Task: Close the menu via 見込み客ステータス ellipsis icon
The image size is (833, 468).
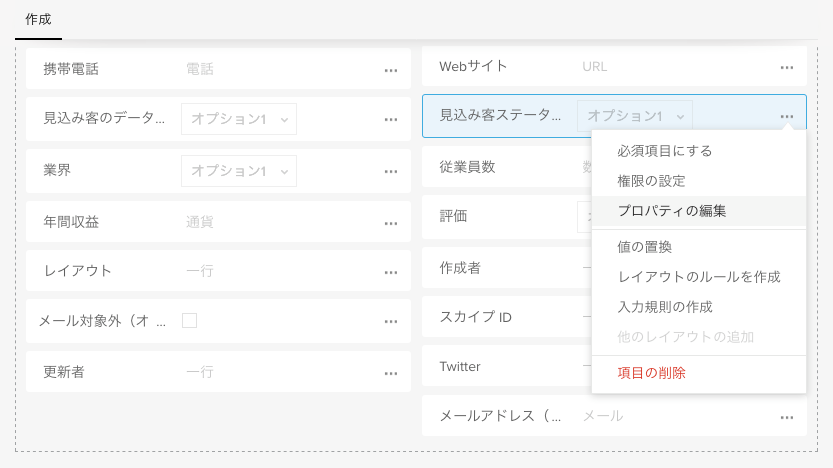Action: (787, 116)
